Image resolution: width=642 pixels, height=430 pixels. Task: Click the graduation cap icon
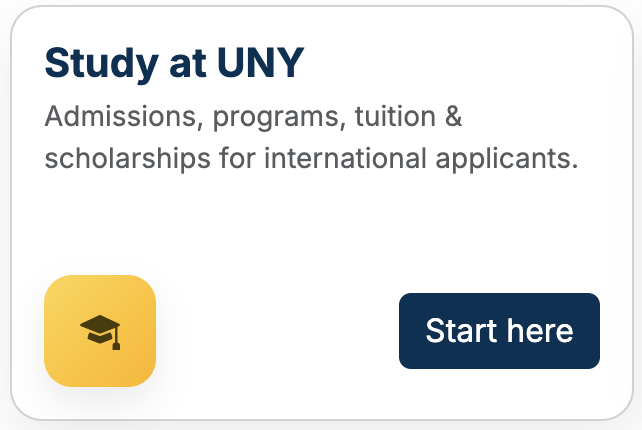tap(100, 330)
